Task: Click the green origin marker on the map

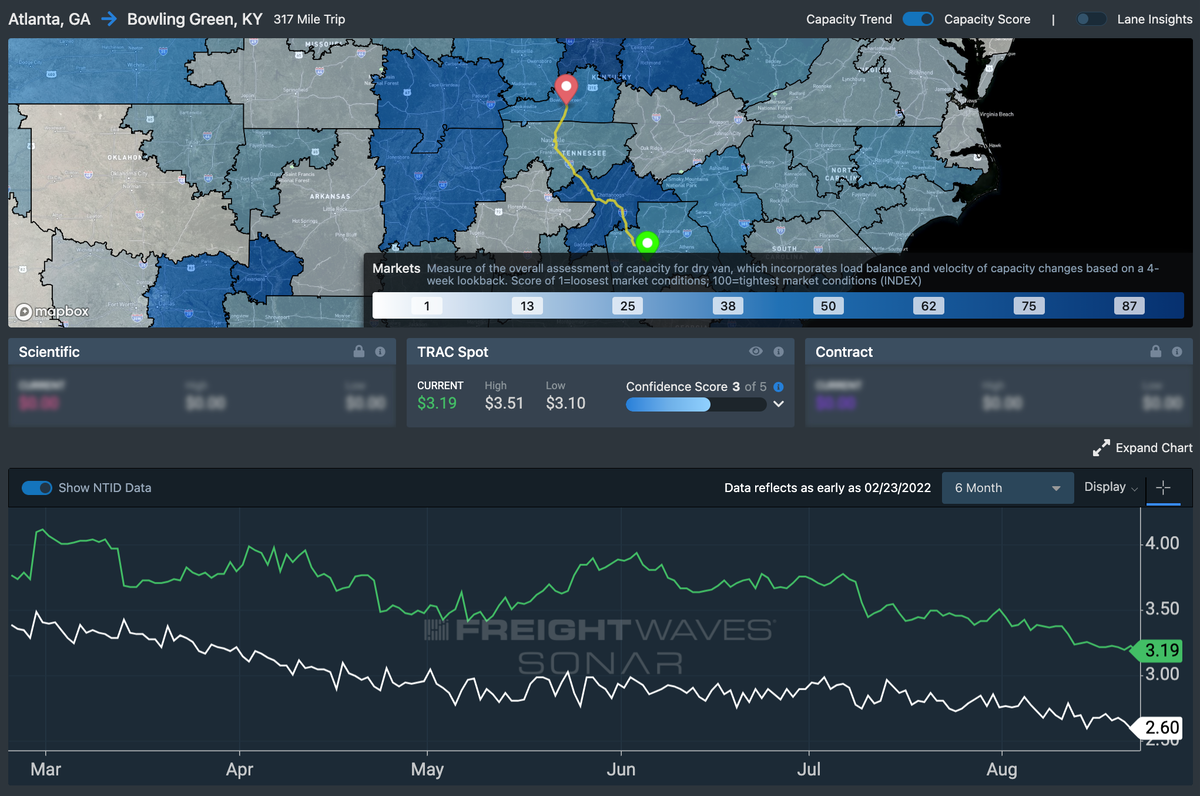Action: [x=646, y=242]
